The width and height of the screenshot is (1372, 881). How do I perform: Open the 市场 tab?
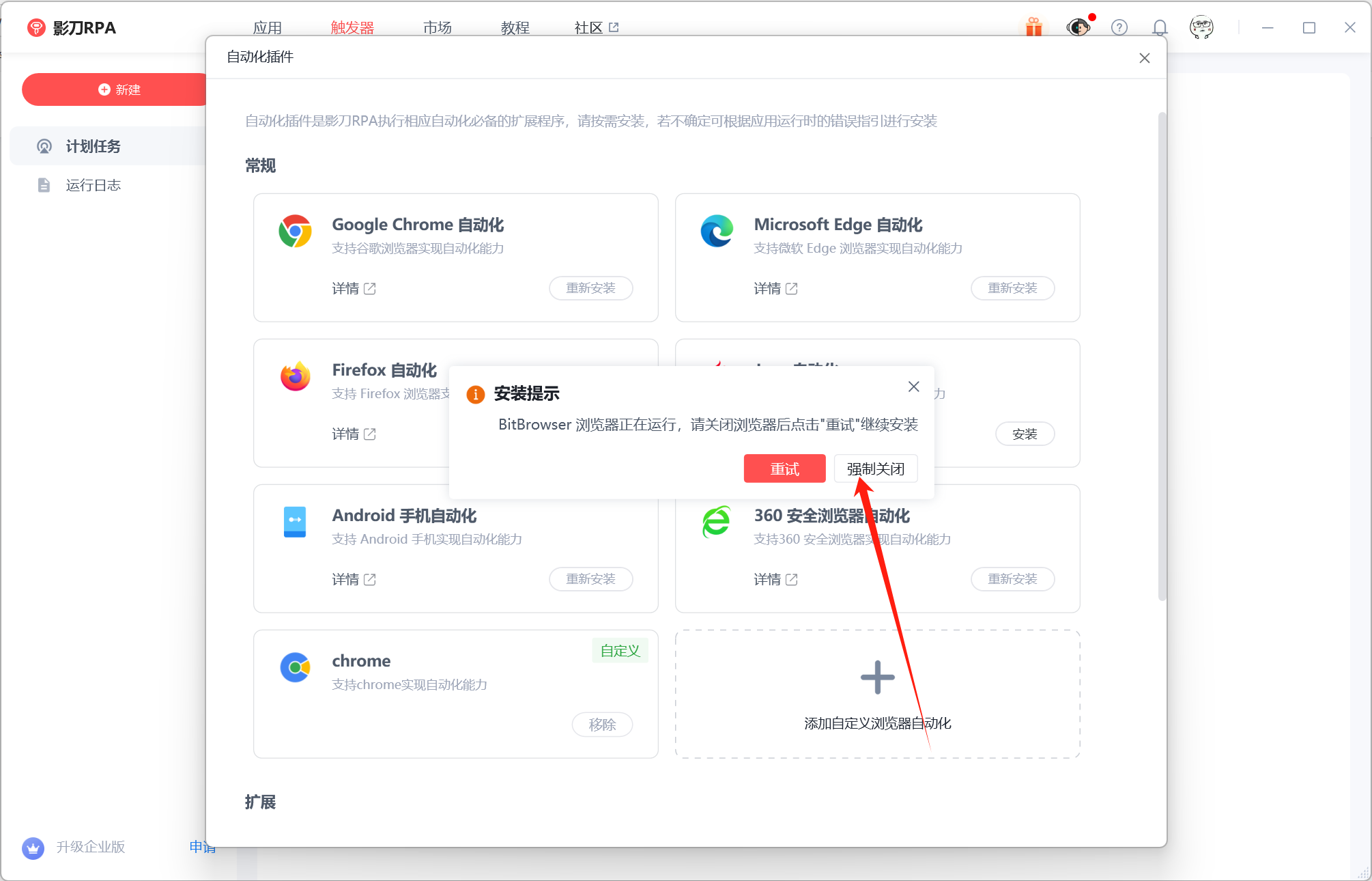coord(437,27)
